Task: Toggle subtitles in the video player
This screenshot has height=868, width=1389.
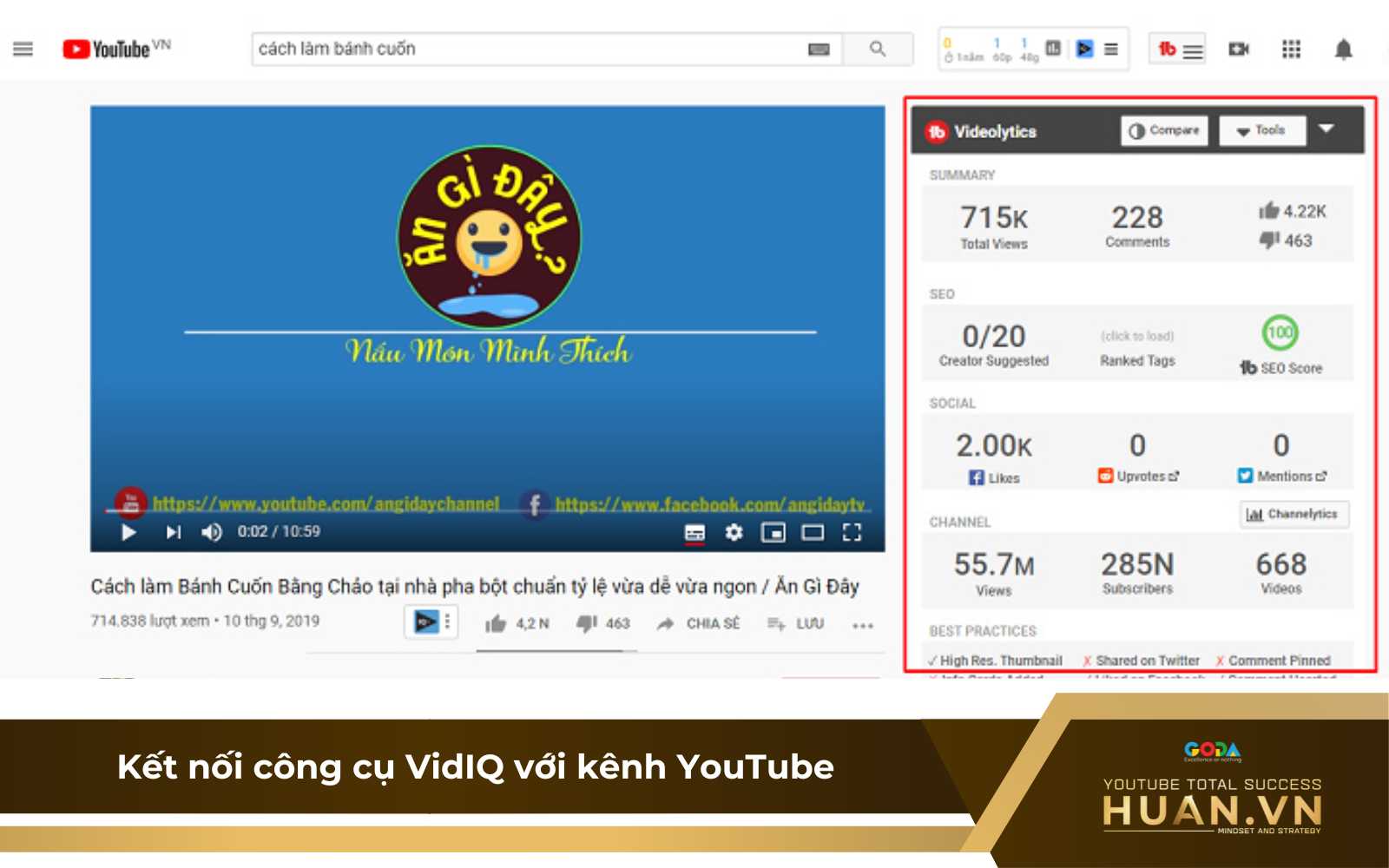Action: (x=694, y=532)
